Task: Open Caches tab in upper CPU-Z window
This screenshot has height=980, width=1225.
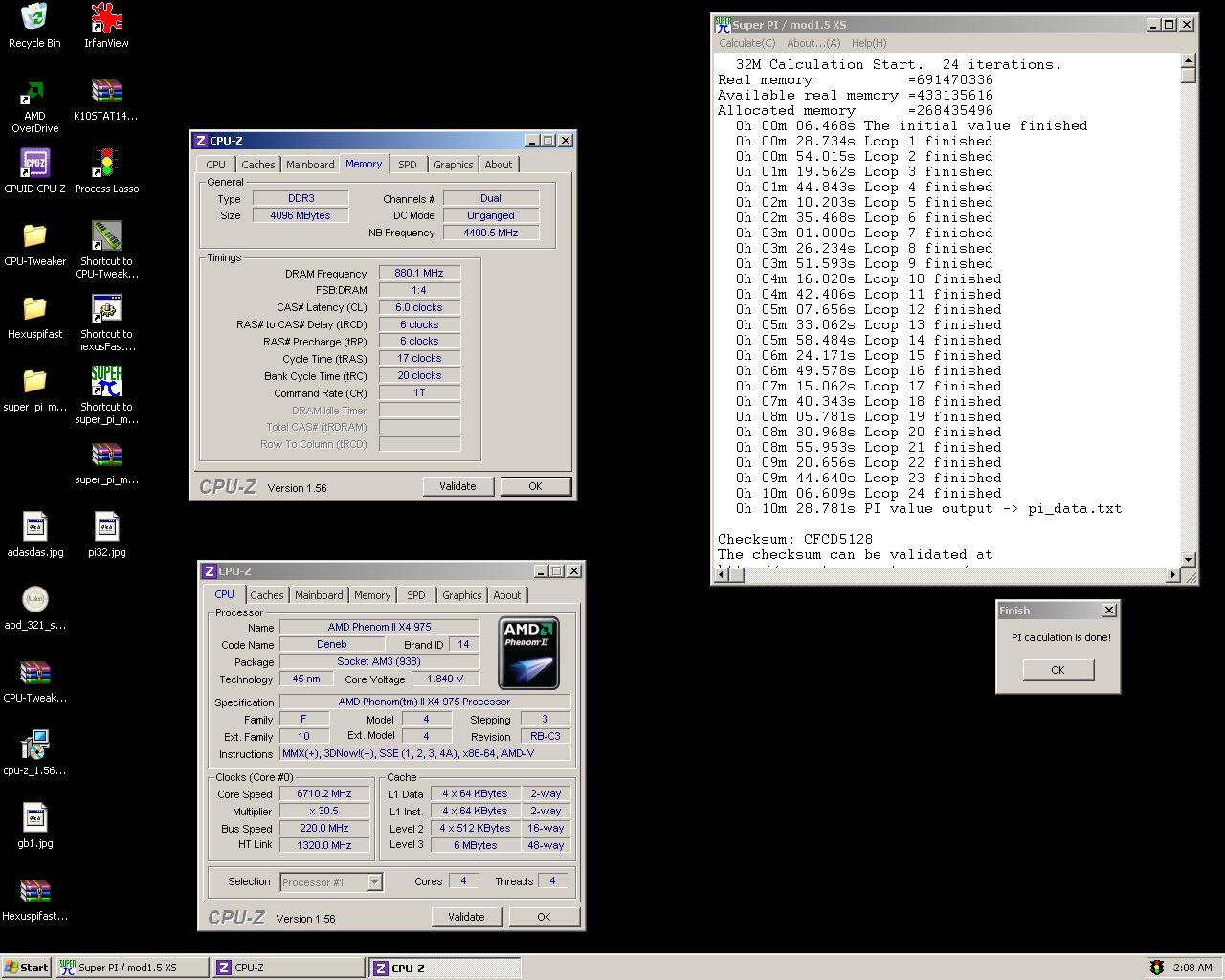Action: (x=257, y=165)
